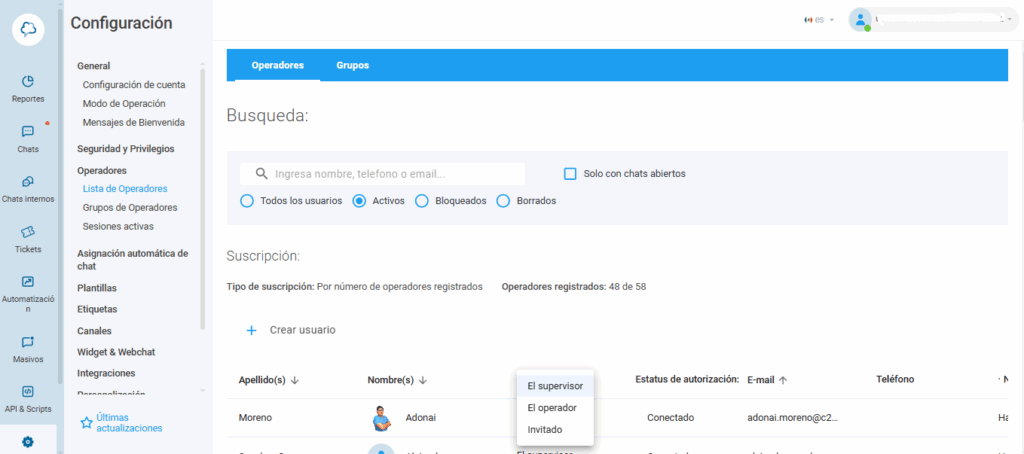1024x454 pixels.
Task: Click the search magnifier icon
Action: pyautogui.click(x=262, y=174)
